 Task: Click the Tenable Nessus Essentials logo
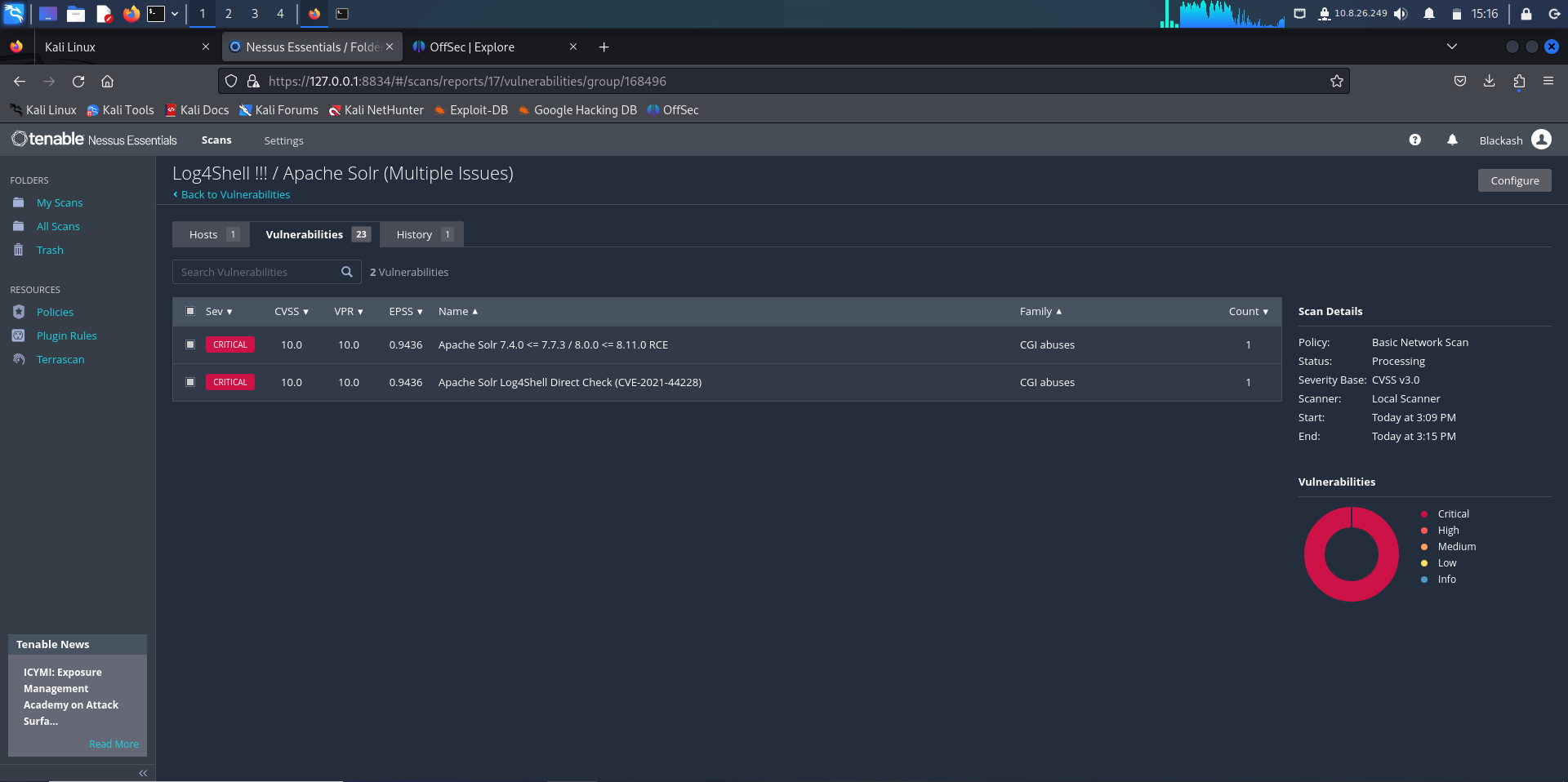coord(94,140)
